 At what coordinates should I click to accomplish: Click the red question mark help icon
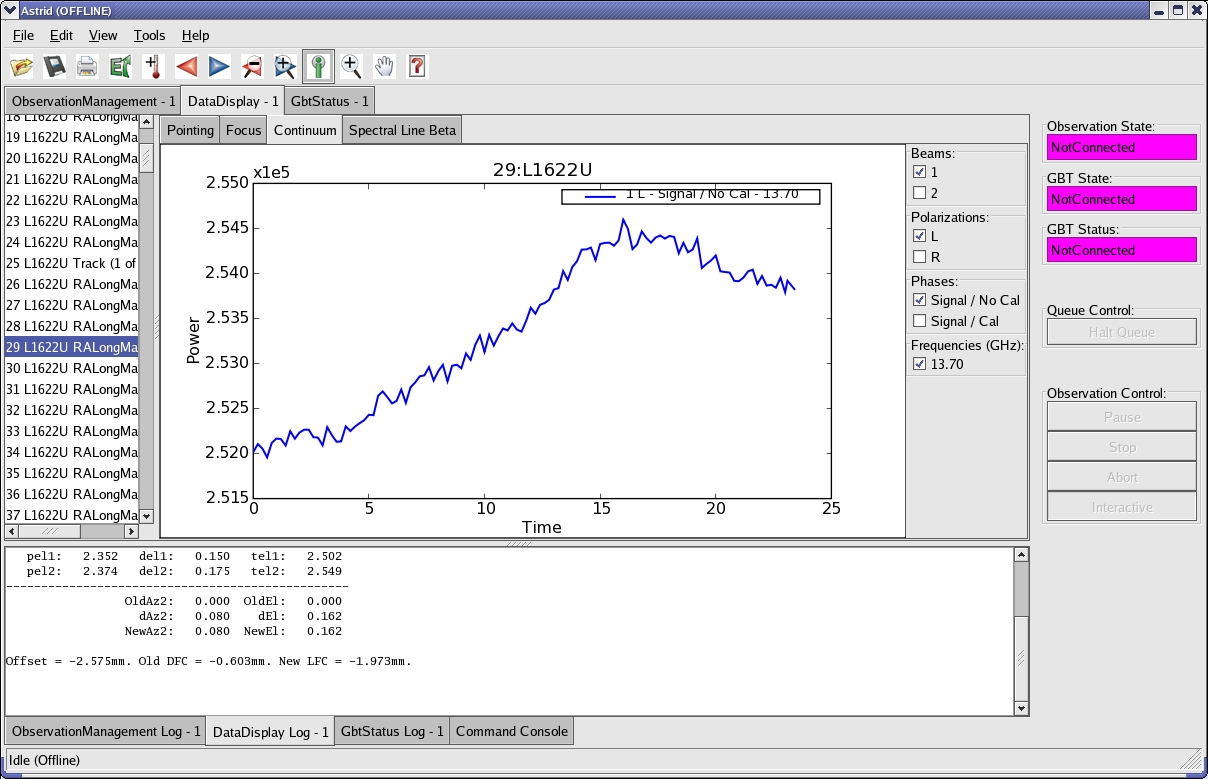[418, 67]
